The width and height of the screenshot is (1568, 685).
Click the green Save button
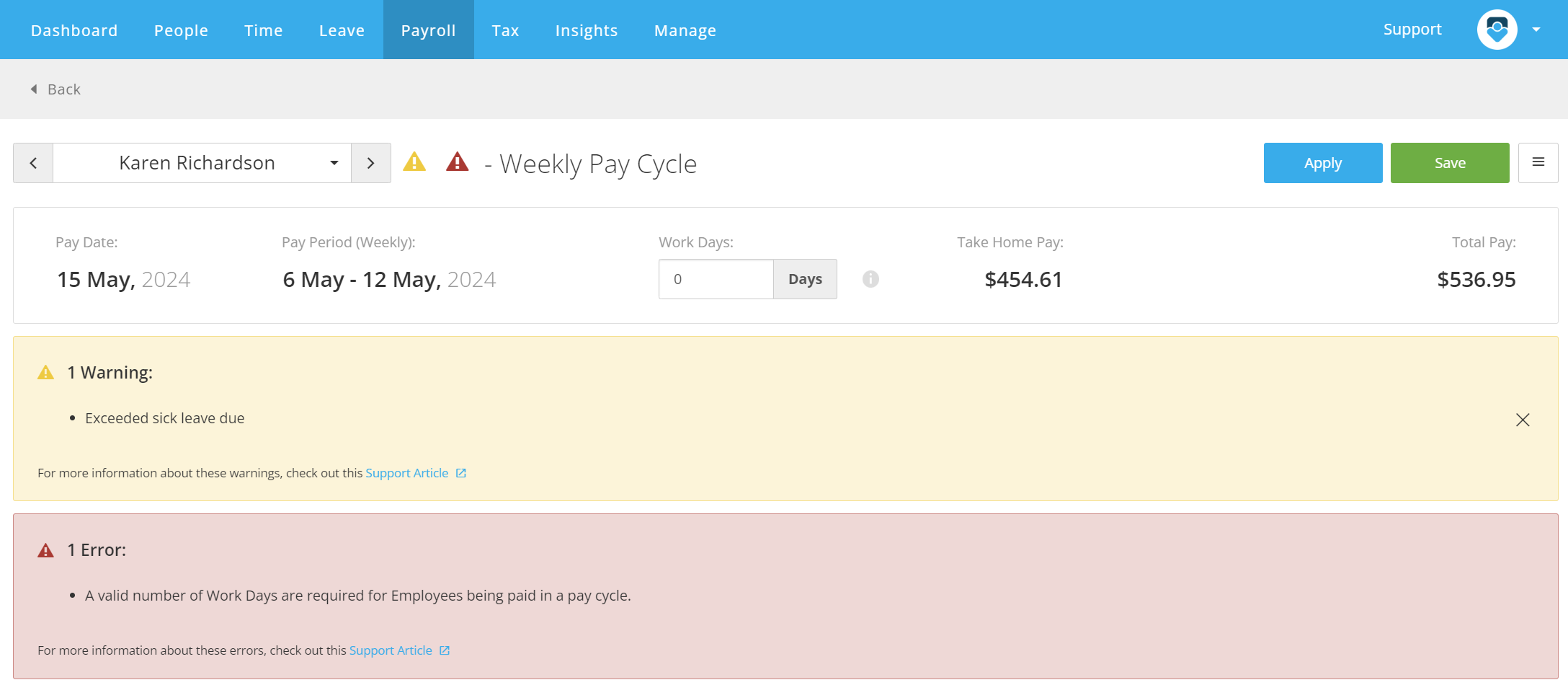1450,163
